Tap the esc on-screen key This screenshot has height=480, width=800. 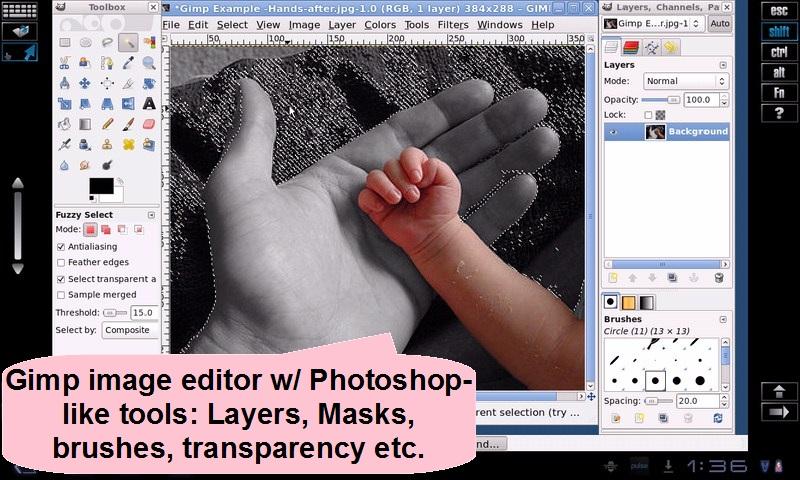(x=779, y=10)
